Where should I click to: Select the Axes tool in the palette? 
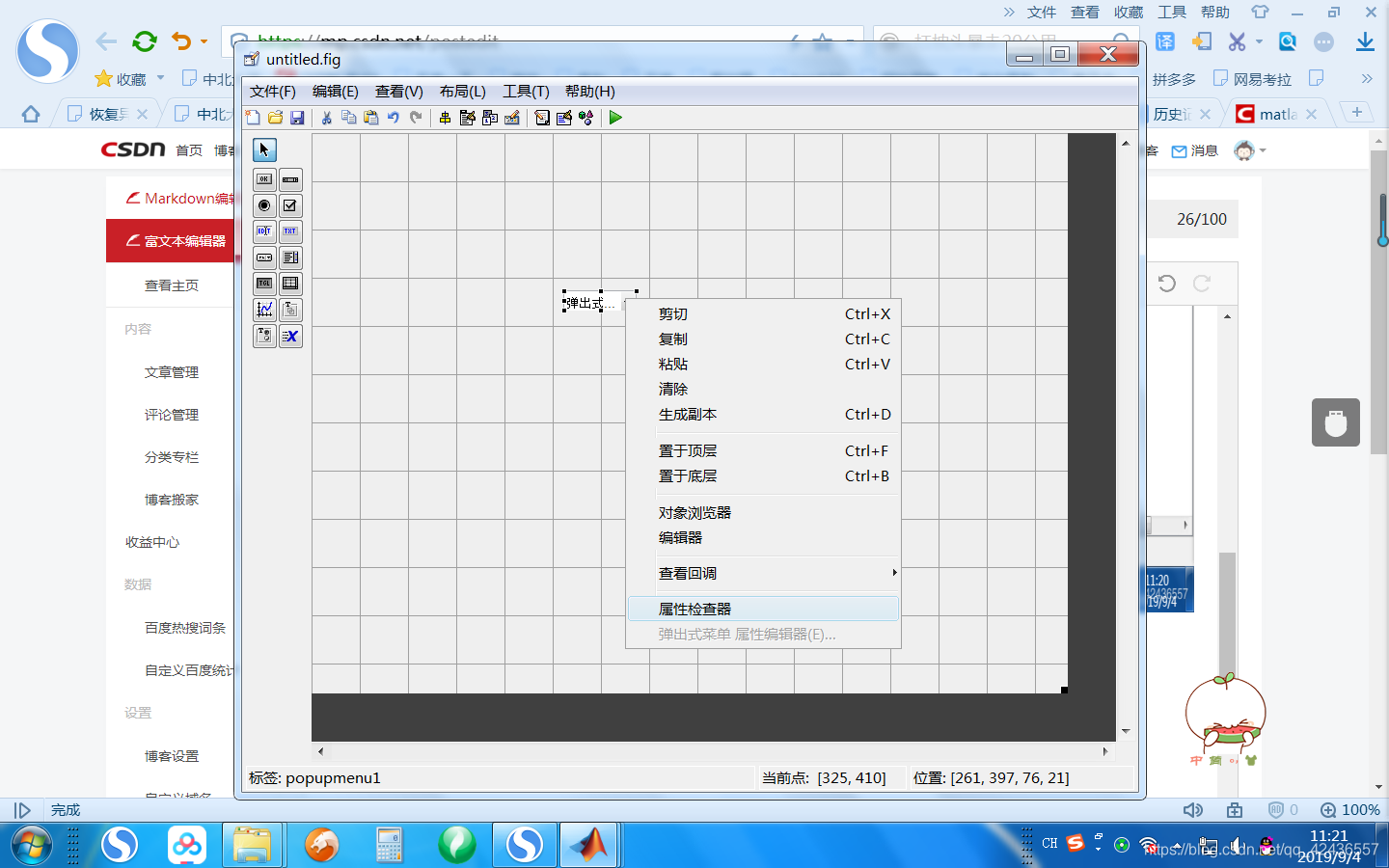(x=263, y=310)
